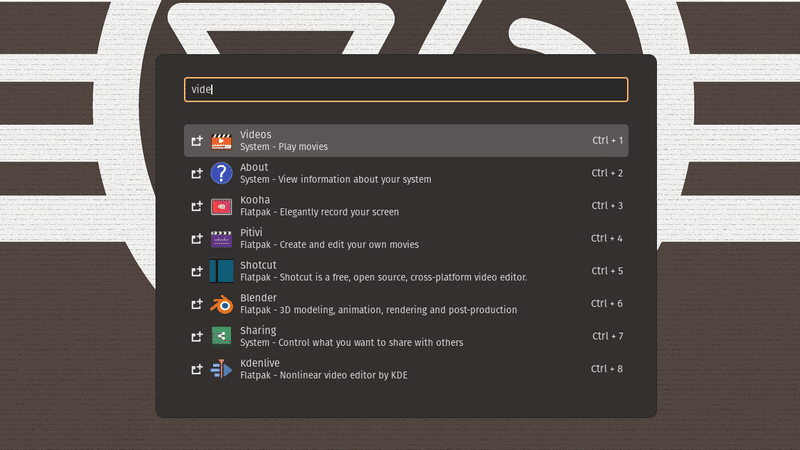Click the Blender logo icon
The height and width of the screenshot is (450, 800).
221,304
